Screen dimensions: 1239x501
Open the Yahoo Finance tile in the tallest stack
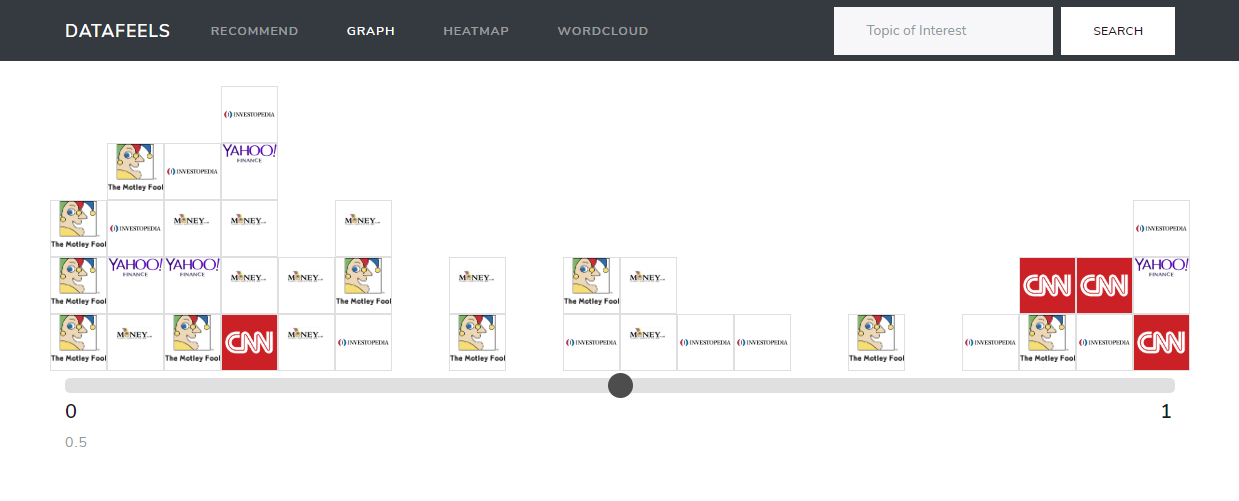click(249, 171)
